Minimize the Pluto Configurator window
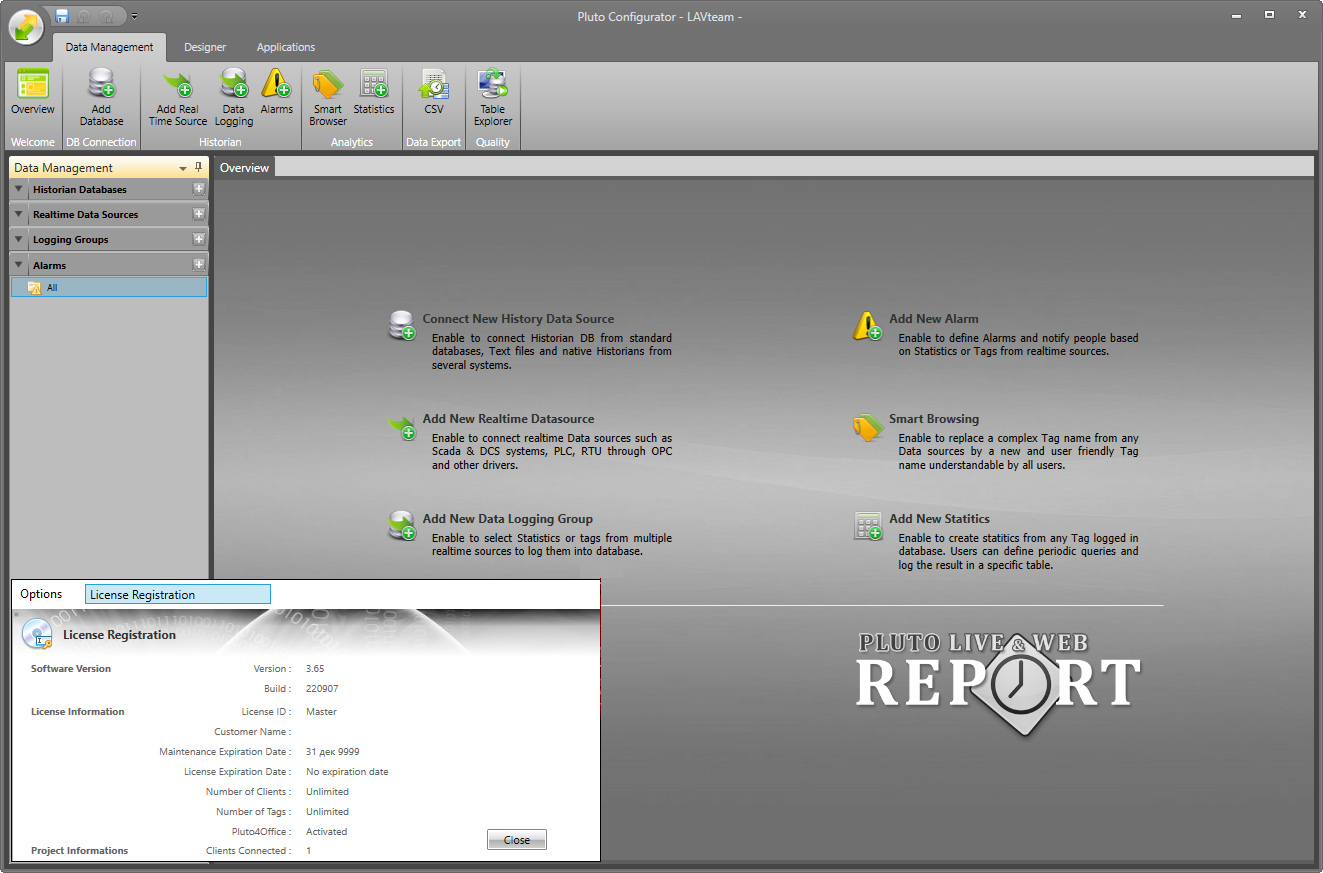 click(1236, 15)
